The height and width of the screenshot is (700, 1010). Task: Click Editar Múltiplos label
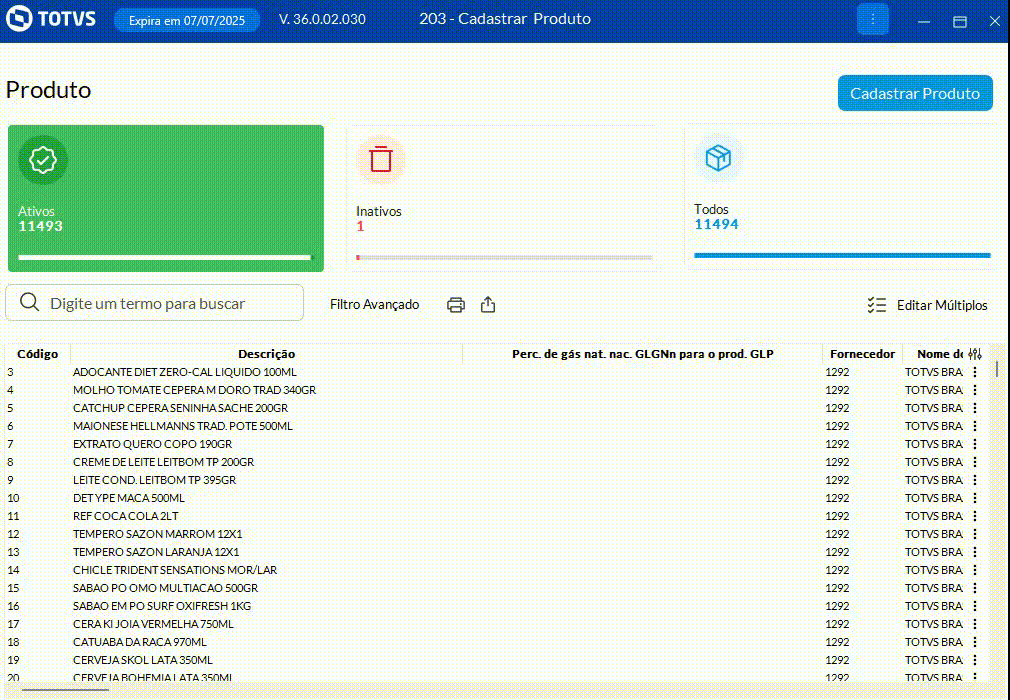(x=942, y=305)
